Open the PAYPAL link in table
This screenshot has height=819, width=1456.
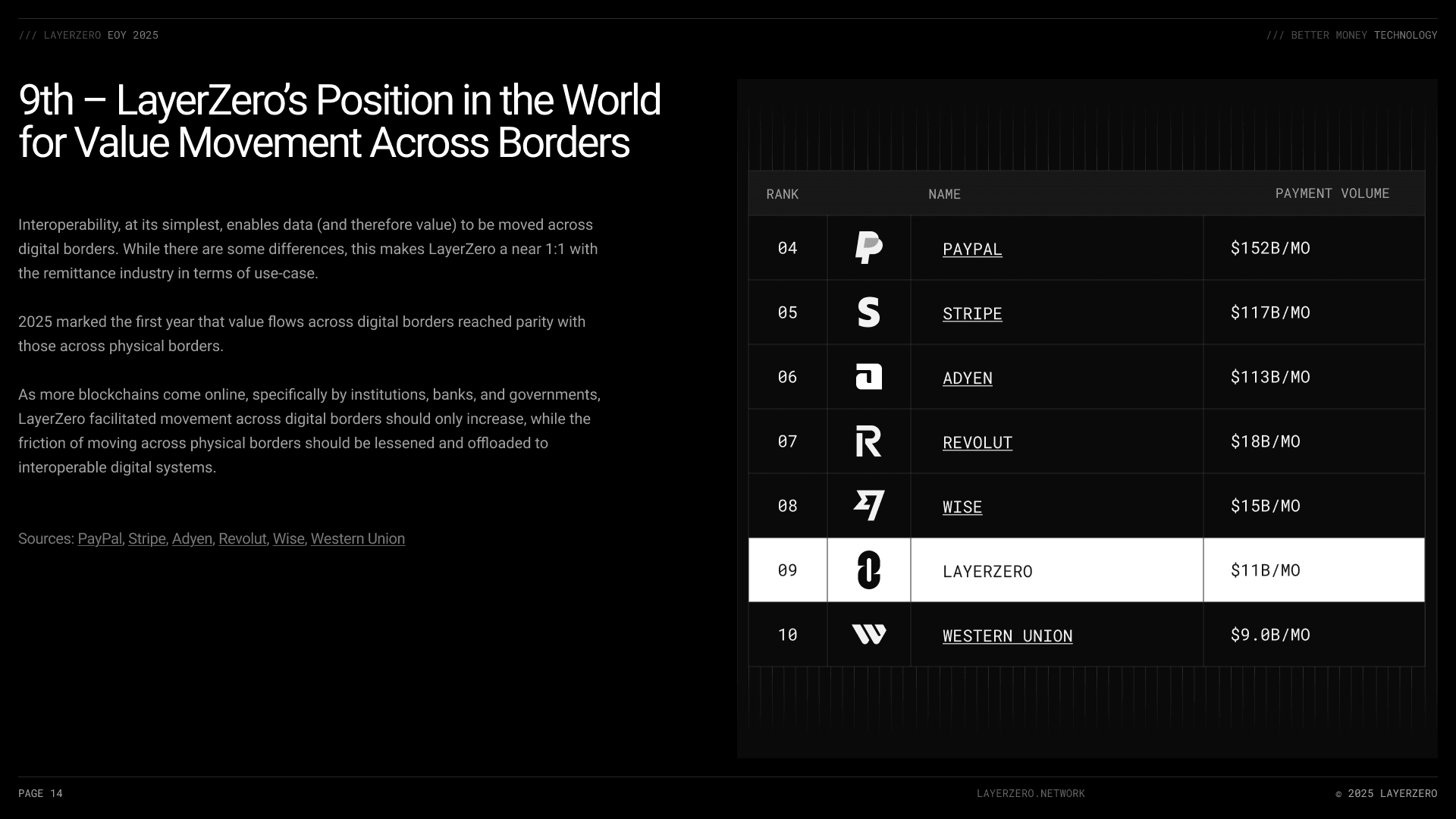point(971,249)
